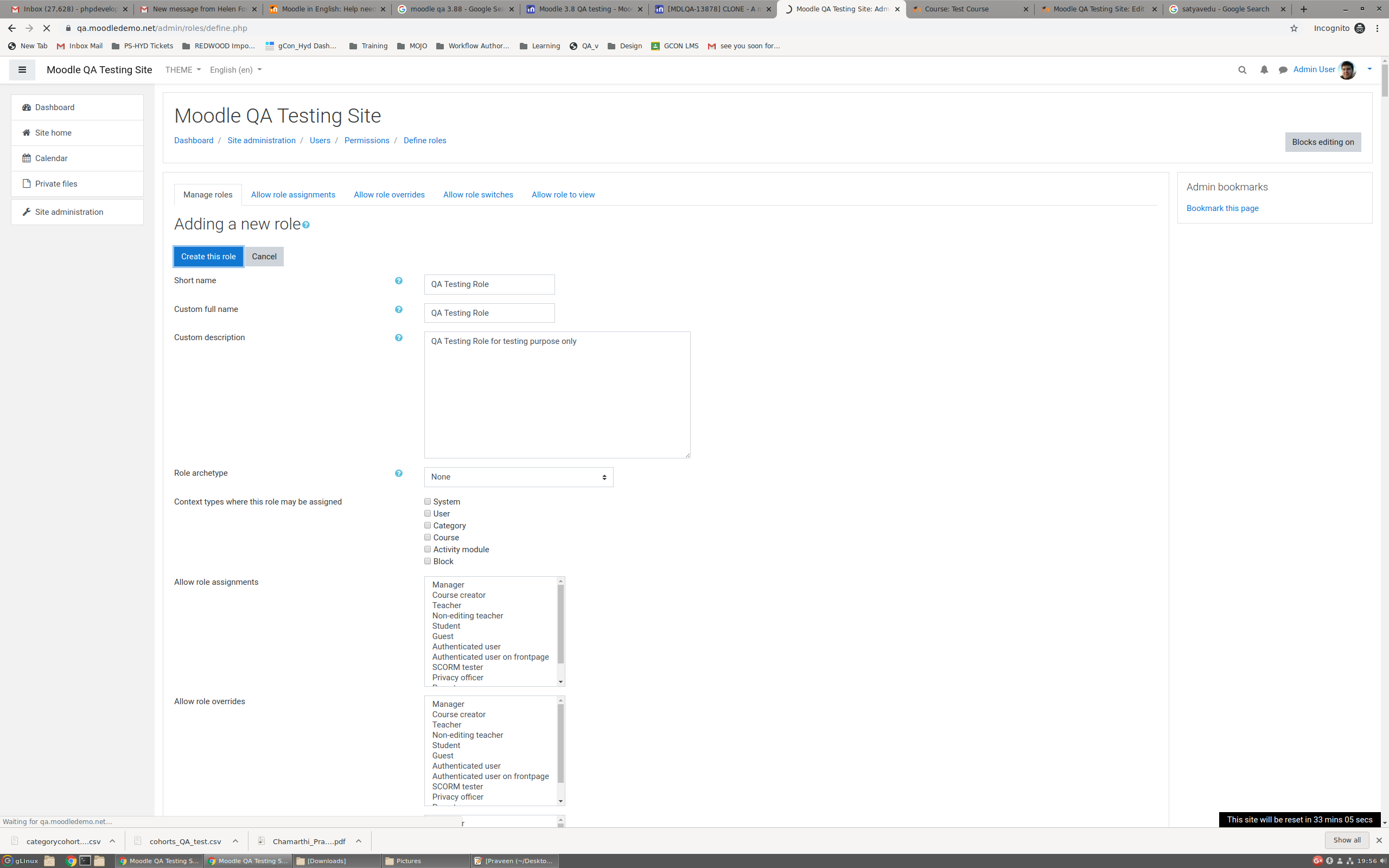Screen dimensions: 1389x868
Task: Expand the THEME menu
Action: point(182,70)
